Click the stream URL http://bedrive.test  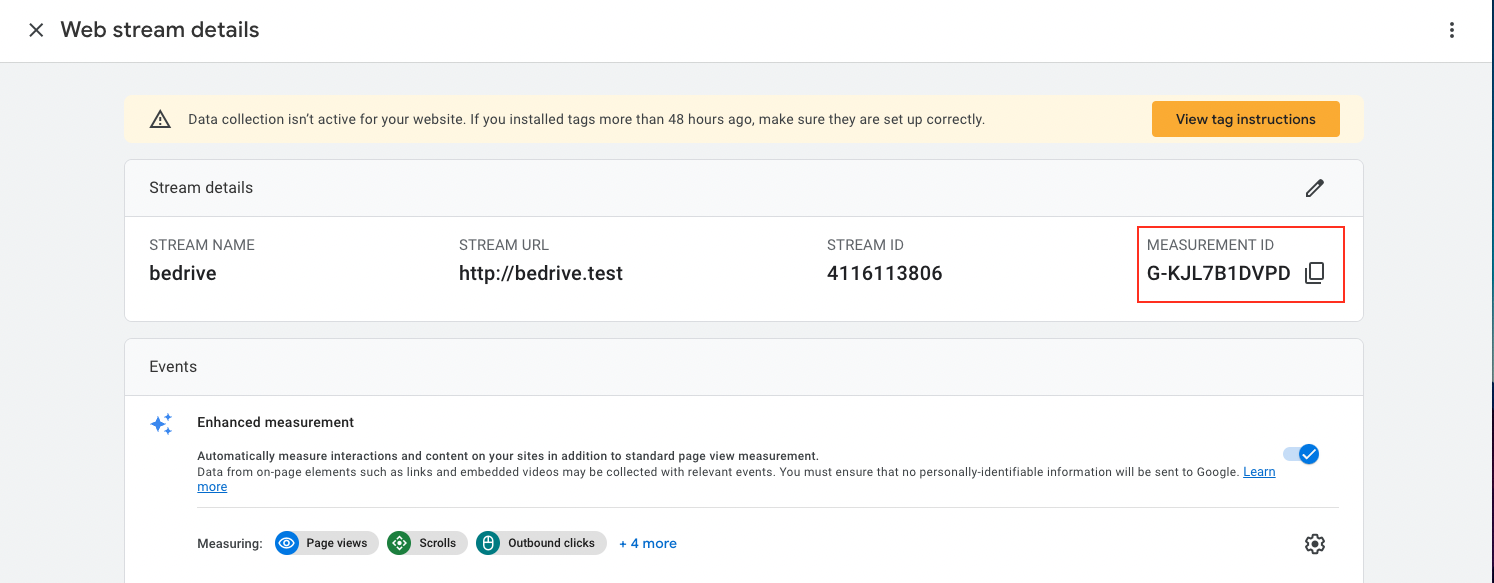(x=541, y=273)
